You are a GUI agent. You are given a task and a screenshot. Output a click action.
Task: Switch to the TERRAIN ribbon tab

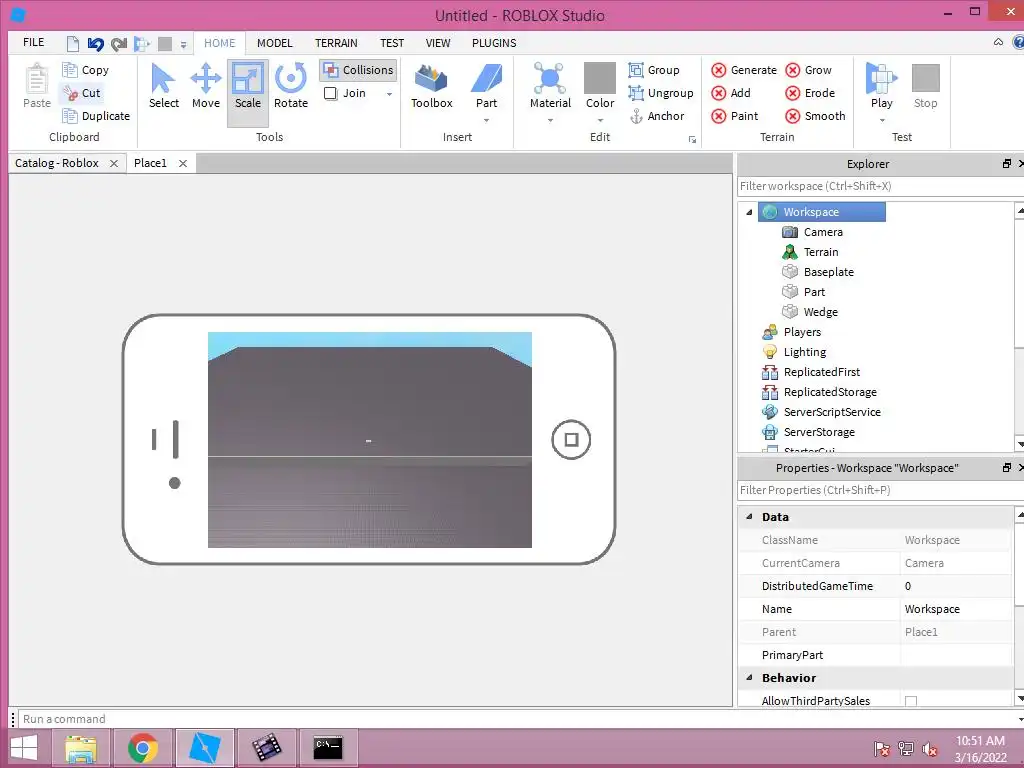(x=336, y=43)
